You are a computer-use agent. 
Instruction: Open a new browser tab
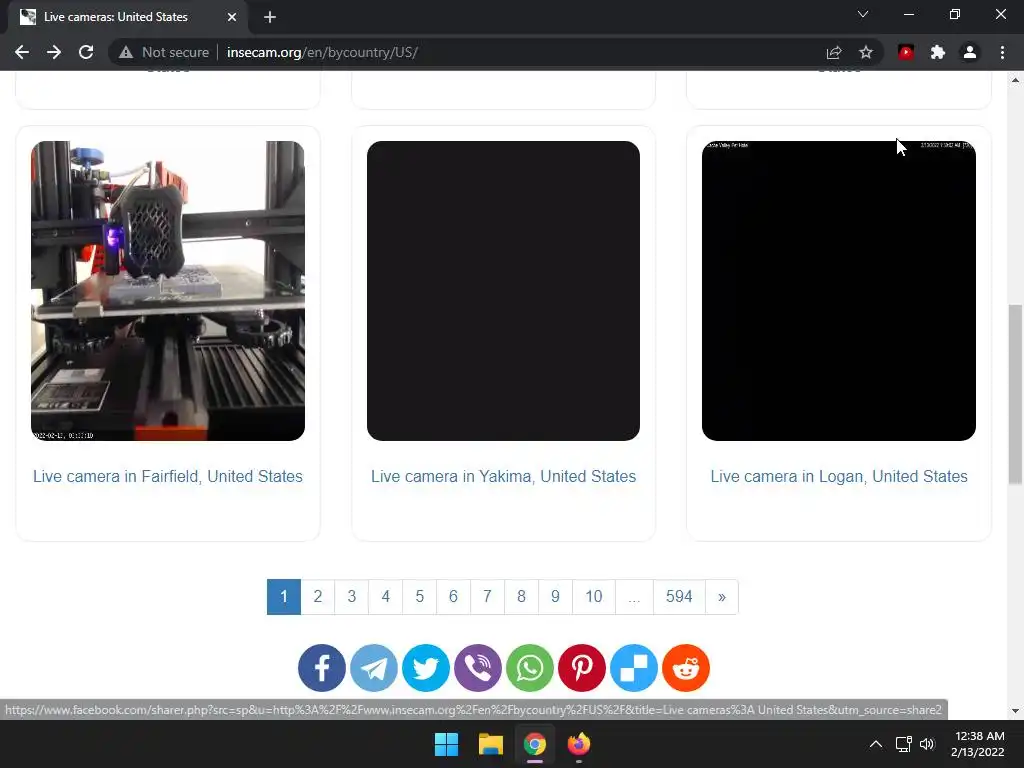[270, 17]
